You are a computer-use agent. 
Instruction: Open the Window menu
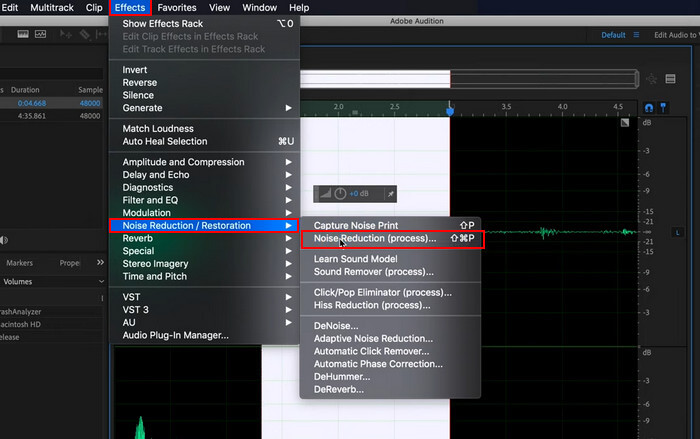pos(259,8)
